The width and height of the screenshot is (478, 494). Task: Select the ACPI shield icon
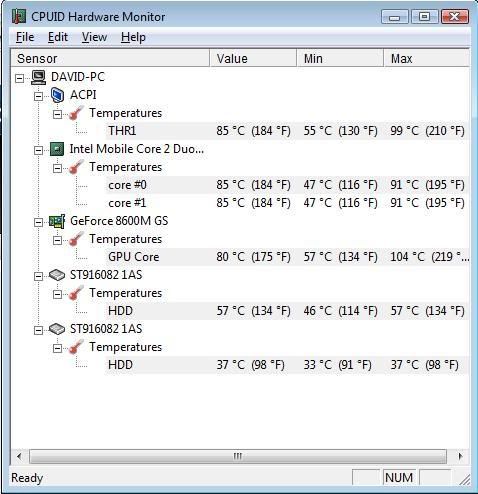click(x=57, y=95)
